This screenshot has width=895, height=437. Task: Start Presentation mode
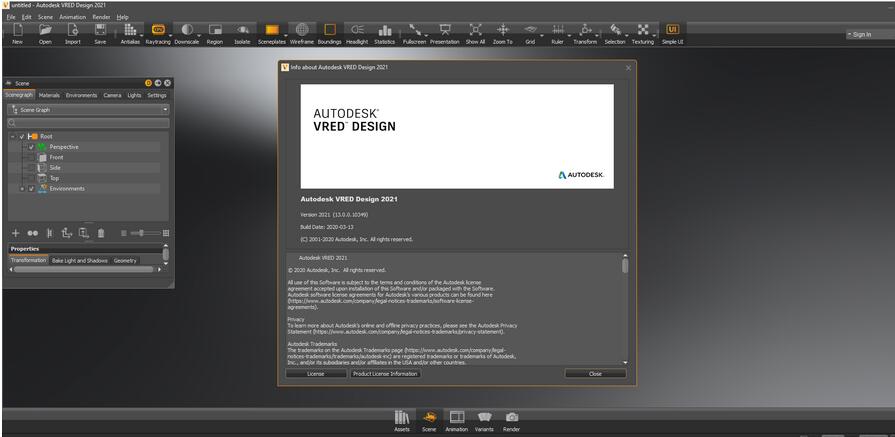445,34
